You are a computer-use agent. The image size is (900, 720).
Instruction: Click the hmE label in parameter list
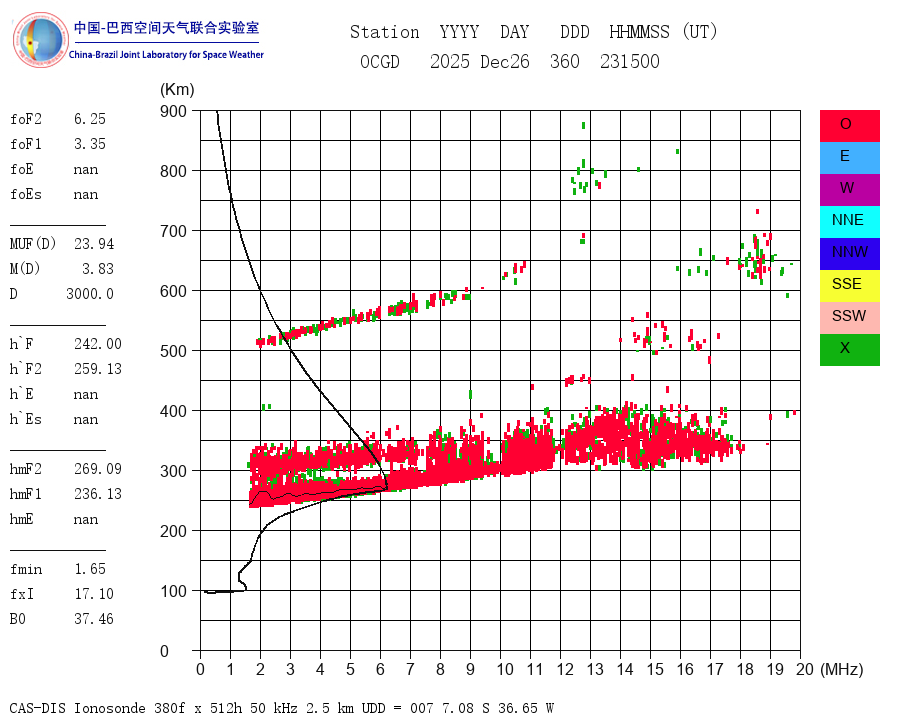click(21, 519)
